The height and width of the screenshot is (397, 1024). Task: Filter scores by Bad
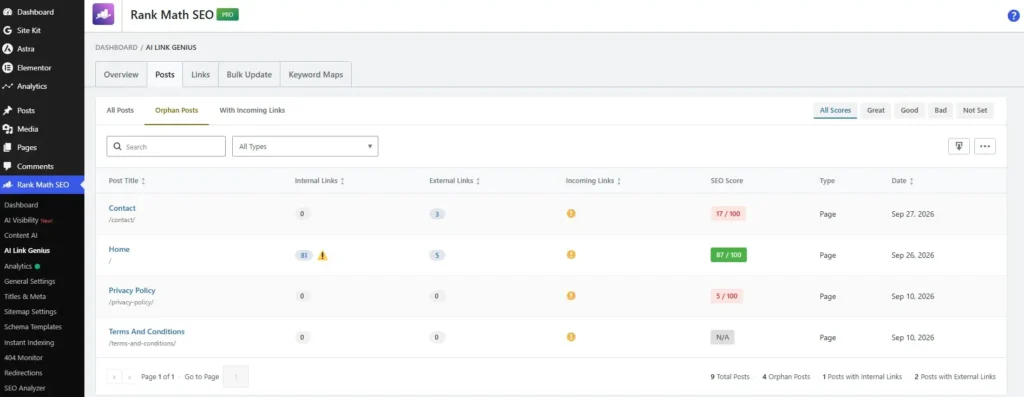[940, 110]
